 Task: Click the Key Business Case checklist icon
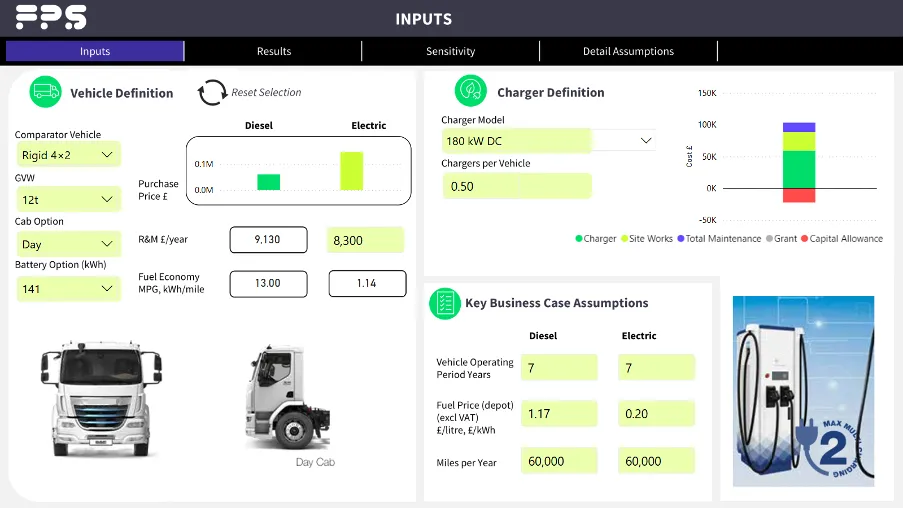coord(445,303)
